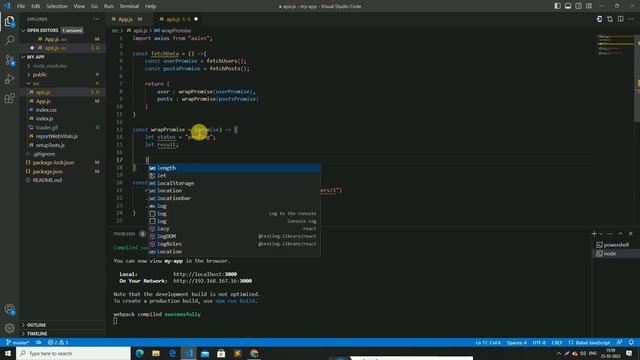The image size is (640, 360).
Task: Click the taskbar search box
Action: [73, 353]
